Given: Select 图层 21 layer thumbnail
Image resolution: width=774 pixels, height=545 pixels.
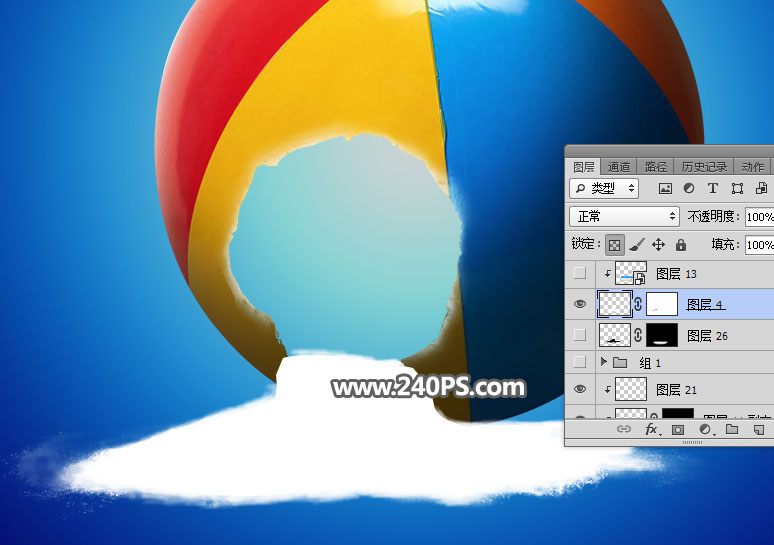Looking at the screenshot, I should click(630, 389).
